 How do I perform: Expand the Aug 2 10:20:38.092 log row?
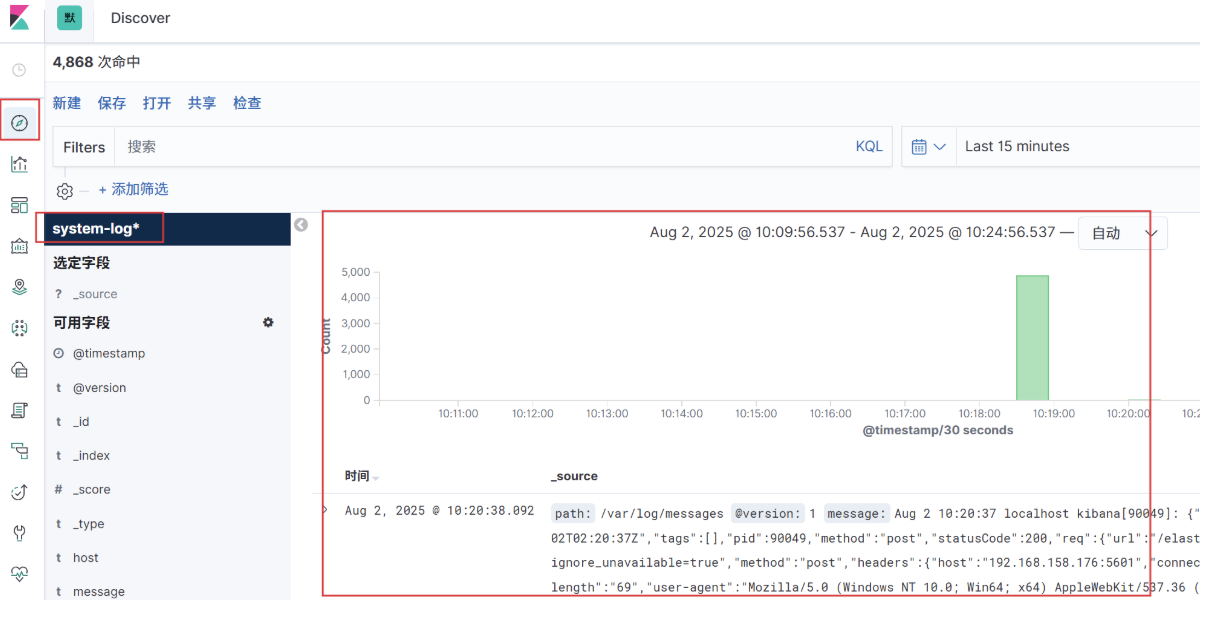pos(324,510)
